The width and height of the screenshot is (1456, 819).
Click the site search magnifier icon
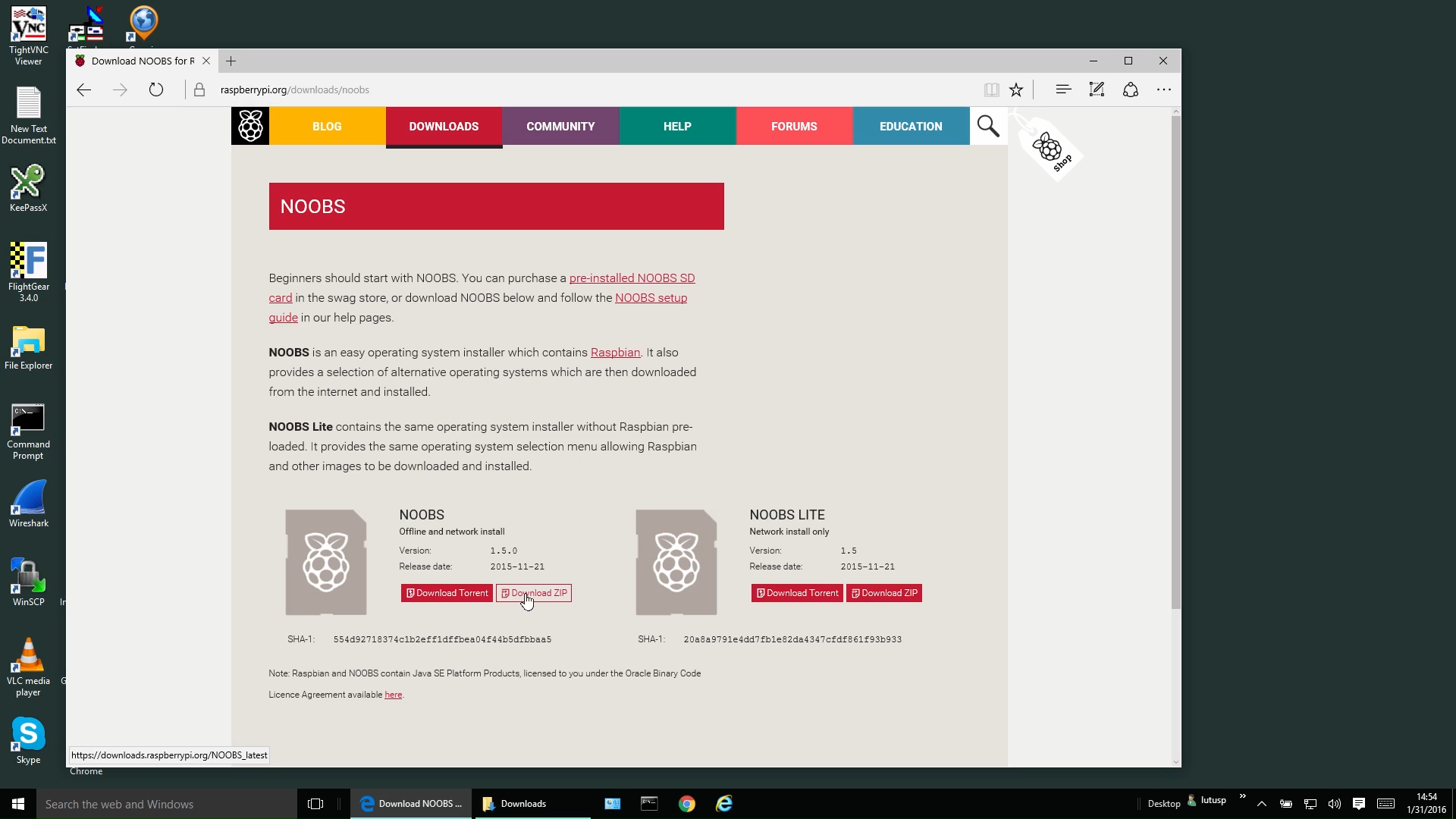point(987,126)
